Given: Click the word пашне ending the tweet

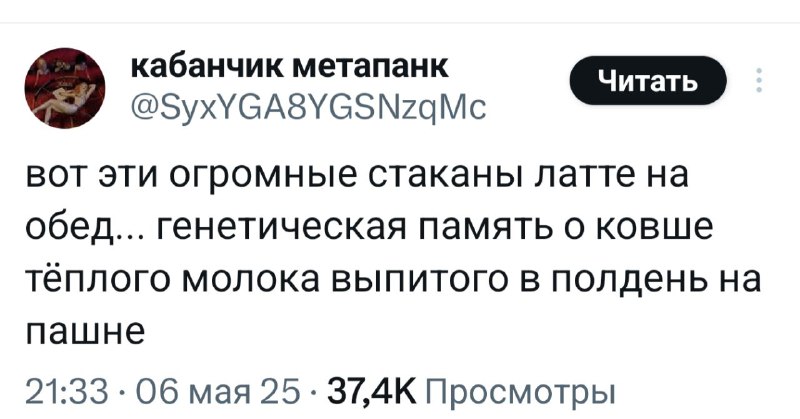Looking at the screenshot, I should (85, 332).
